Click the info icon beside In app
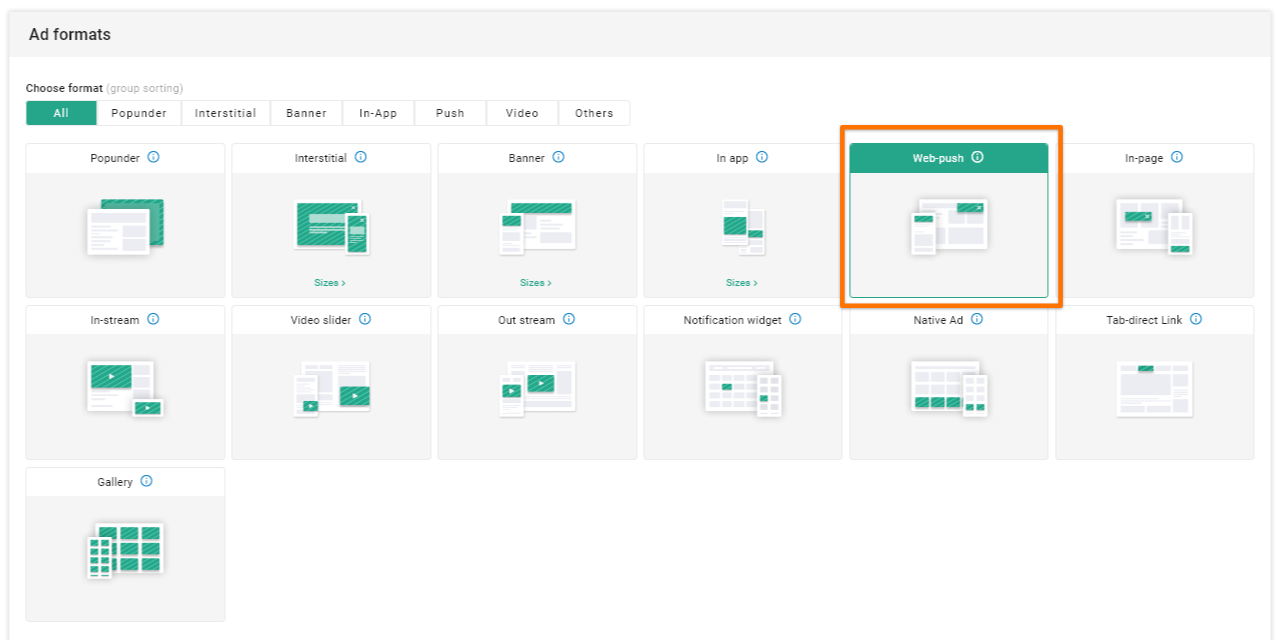 click(x=762, y=158)
